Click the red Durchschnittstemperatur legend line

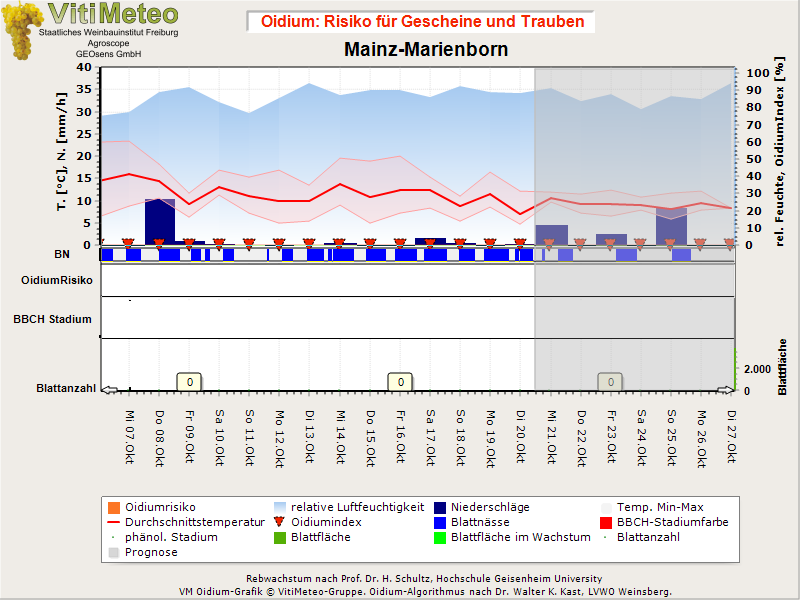click(114, 522)
